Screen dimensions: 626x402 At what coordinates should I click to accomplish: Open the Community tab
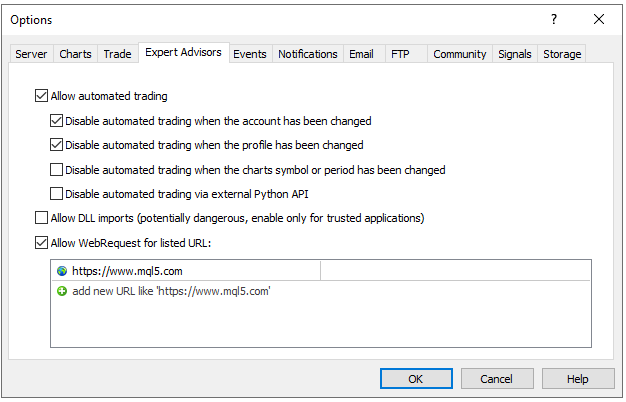click(x=460, y=54)
